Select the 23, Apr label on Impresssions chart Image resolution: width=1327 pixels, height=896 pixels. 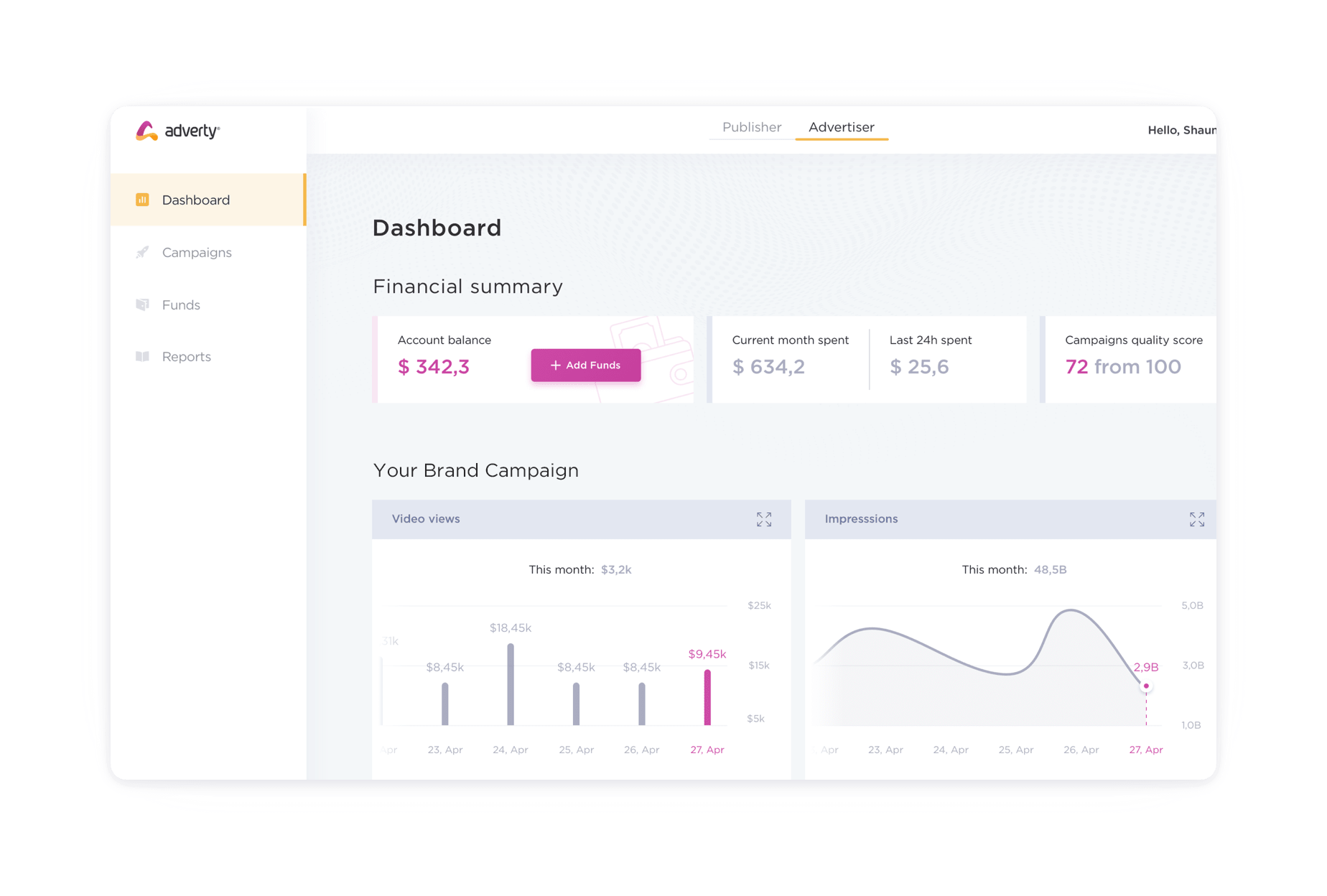coord(885,749)
